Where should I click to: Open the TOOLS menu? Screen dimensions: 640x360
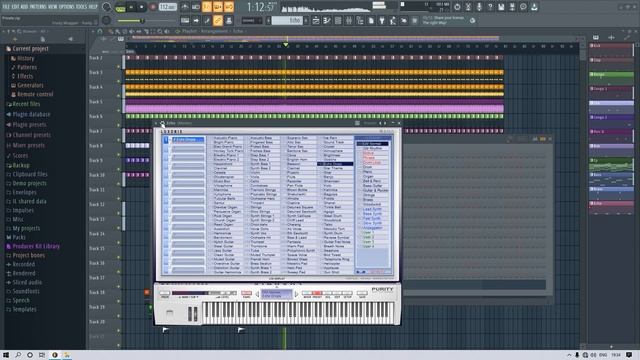[81, 7]
